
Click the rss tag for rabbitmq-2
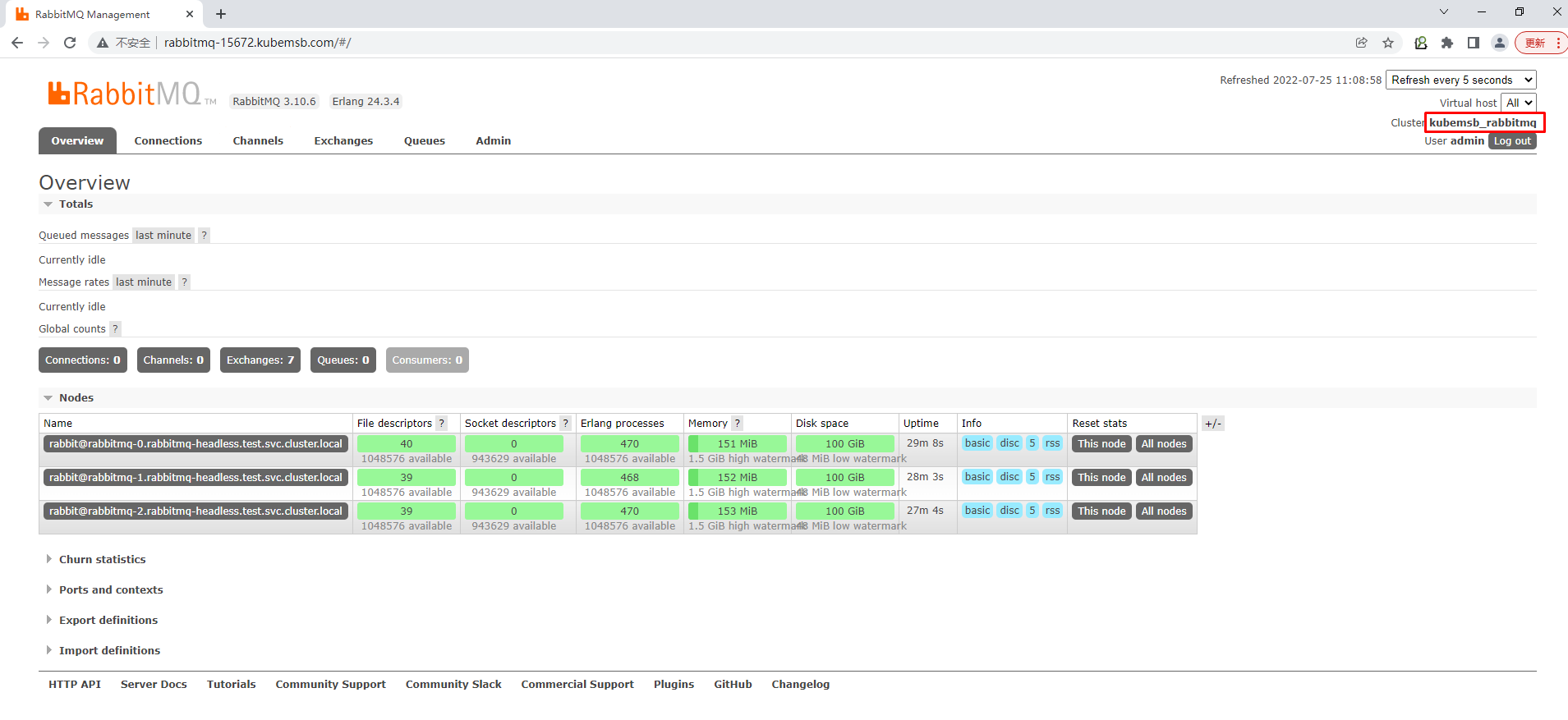click(1052, 511)
